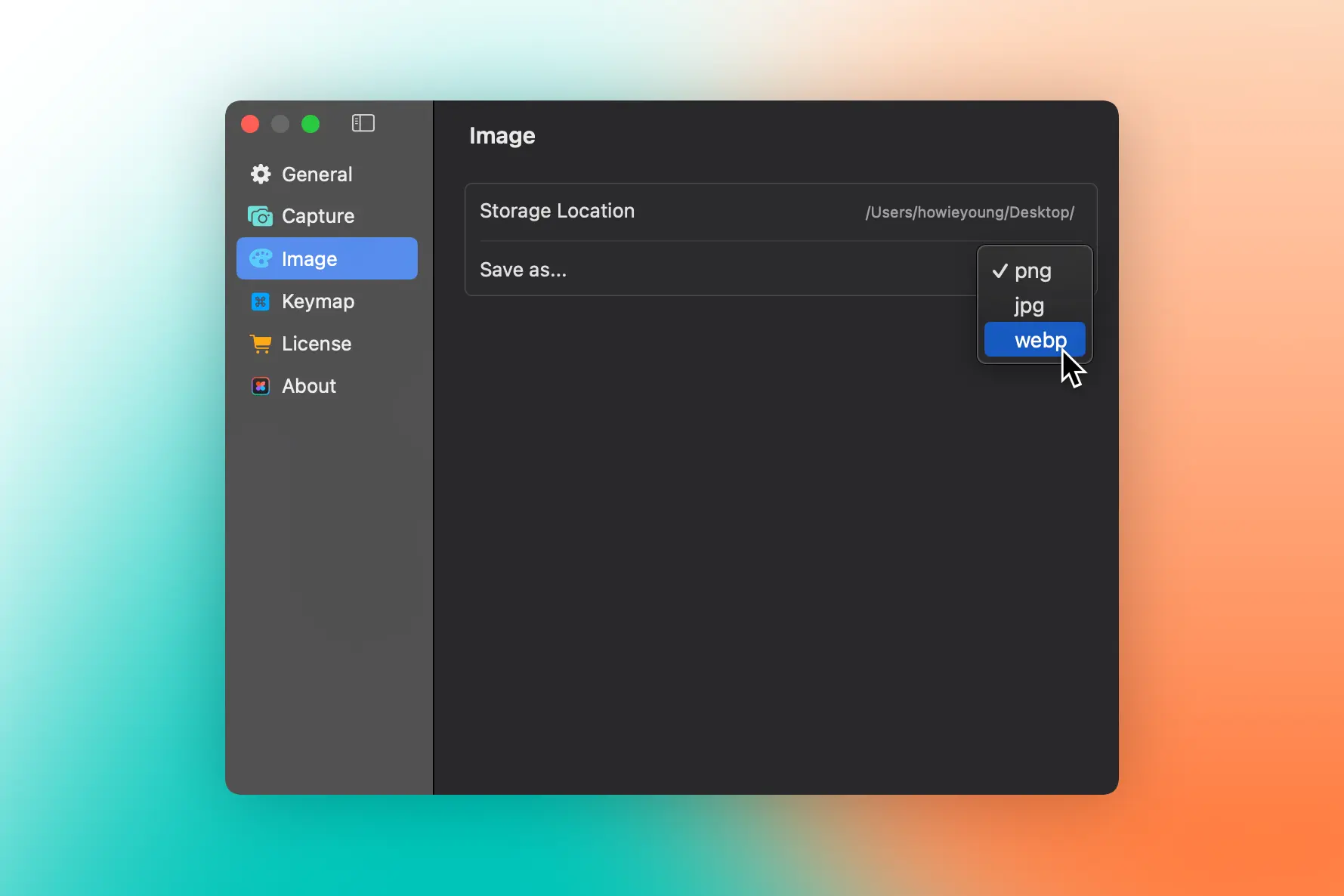This screenshot has width=1344, height=896.
Task: Open the License text label
Action: (317, 344)
